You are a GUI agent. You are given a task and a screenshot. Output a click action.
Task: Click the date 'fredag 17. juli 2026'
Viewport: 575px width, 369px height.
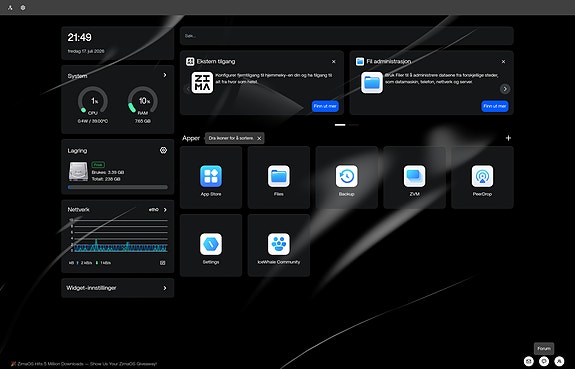click(86, 51)
